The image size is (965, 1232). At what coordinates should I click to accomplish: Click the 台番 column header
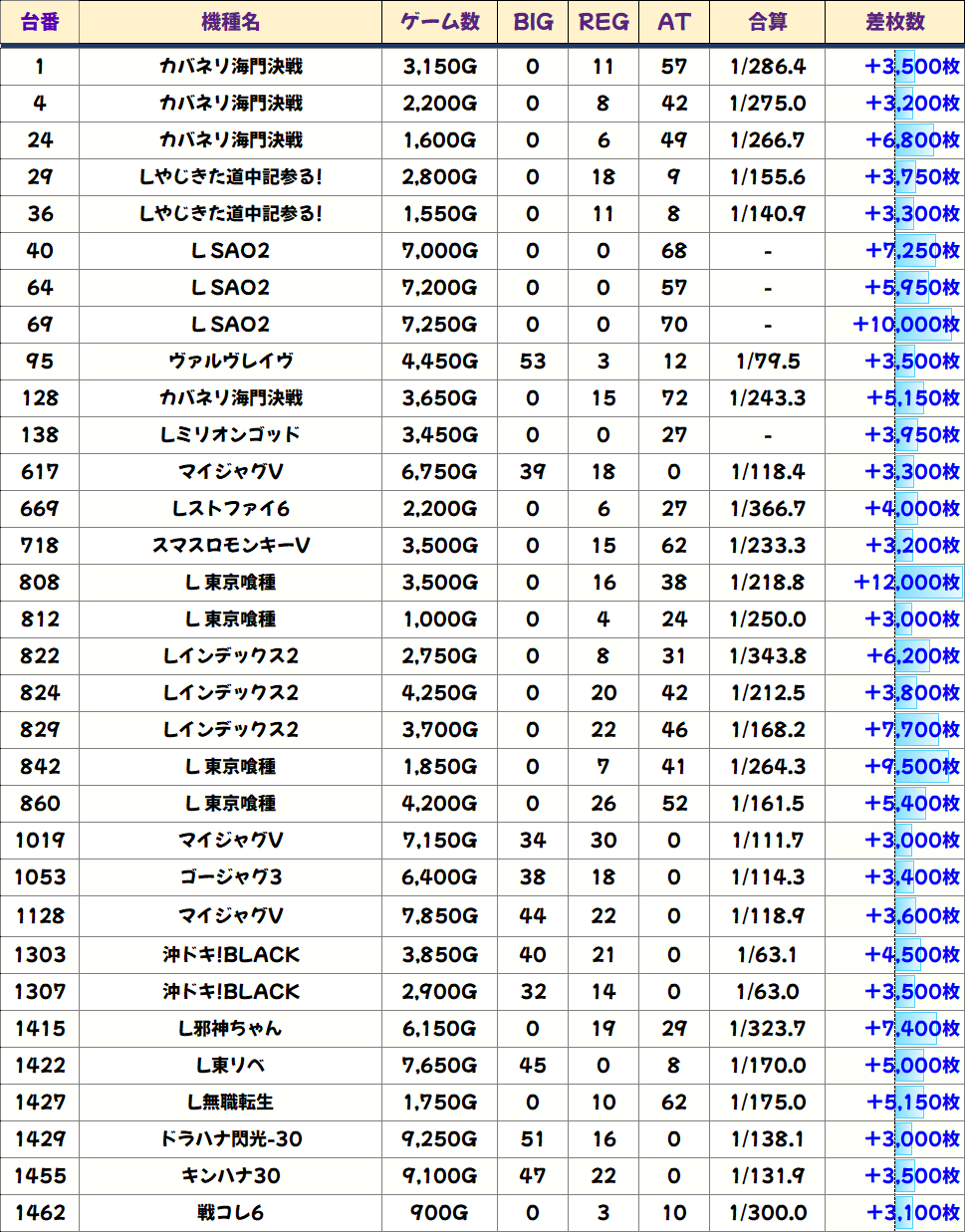pos(40,22)
